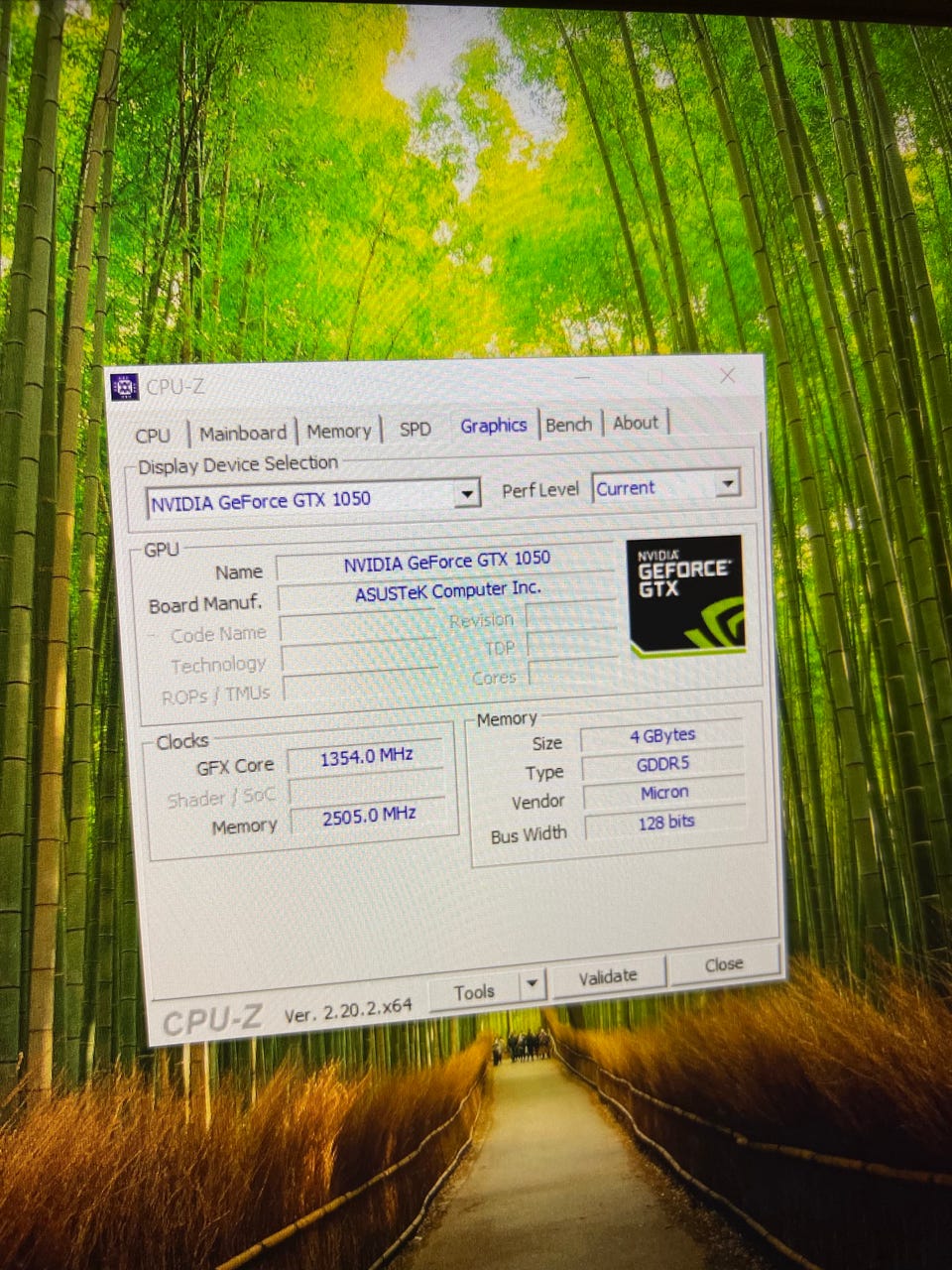Click the NVIDIA GeForce GTX logo

pyautogui.click(x=686, y=595)
